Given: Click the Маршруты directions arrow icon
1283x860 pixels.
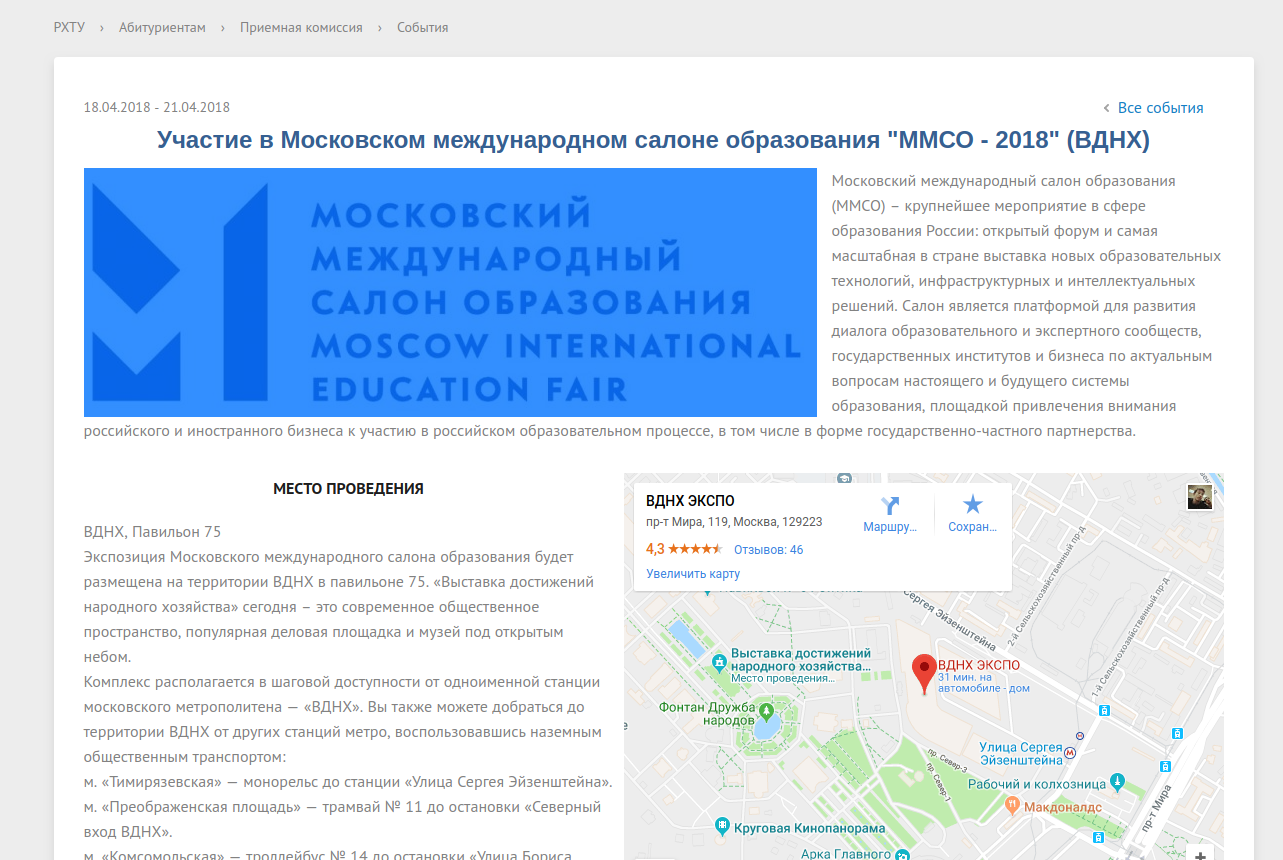Looking at the screenshot, I should (890, 505).
